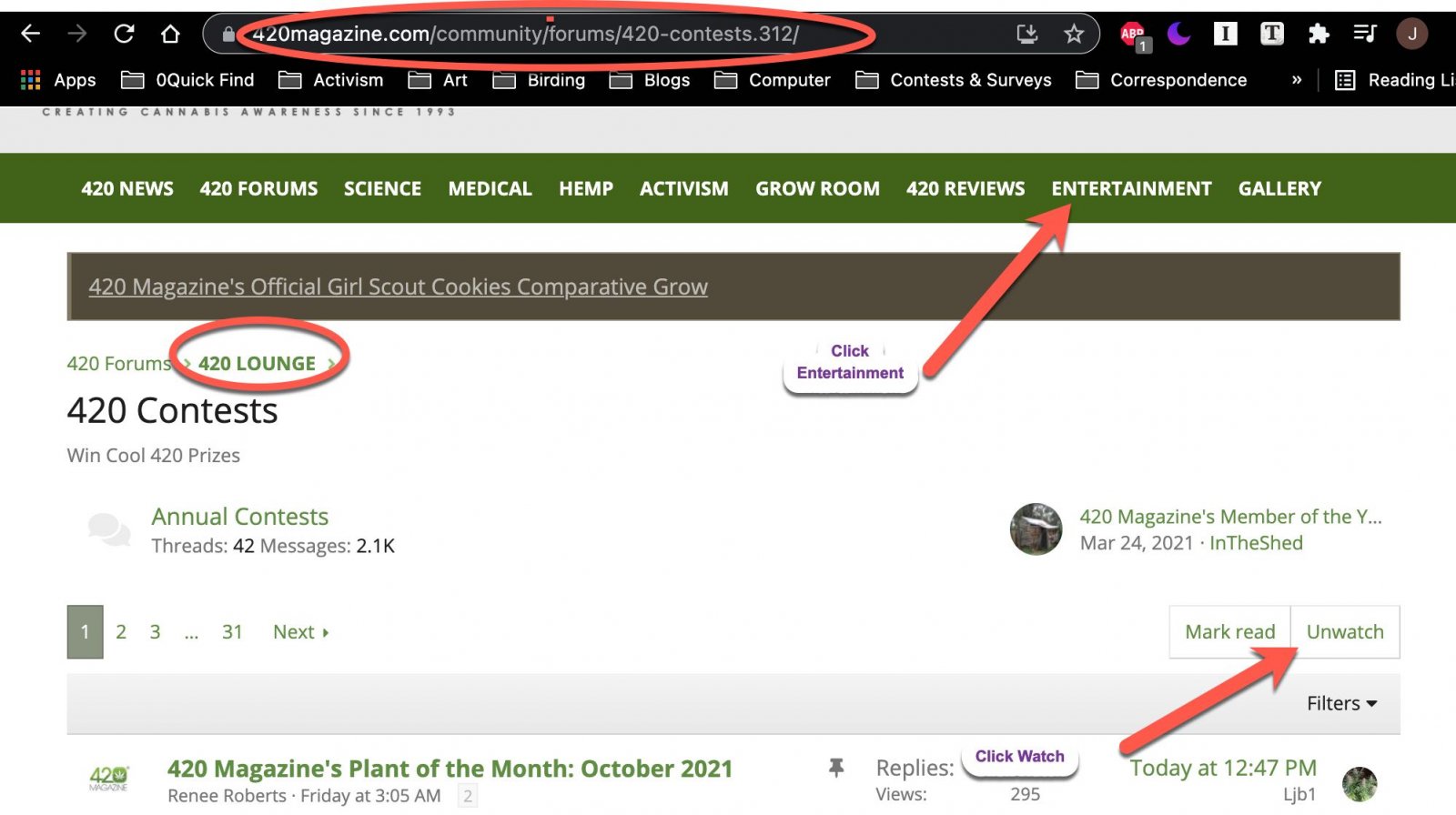
Task: Go to the Next page
Action: coord(300,632)
